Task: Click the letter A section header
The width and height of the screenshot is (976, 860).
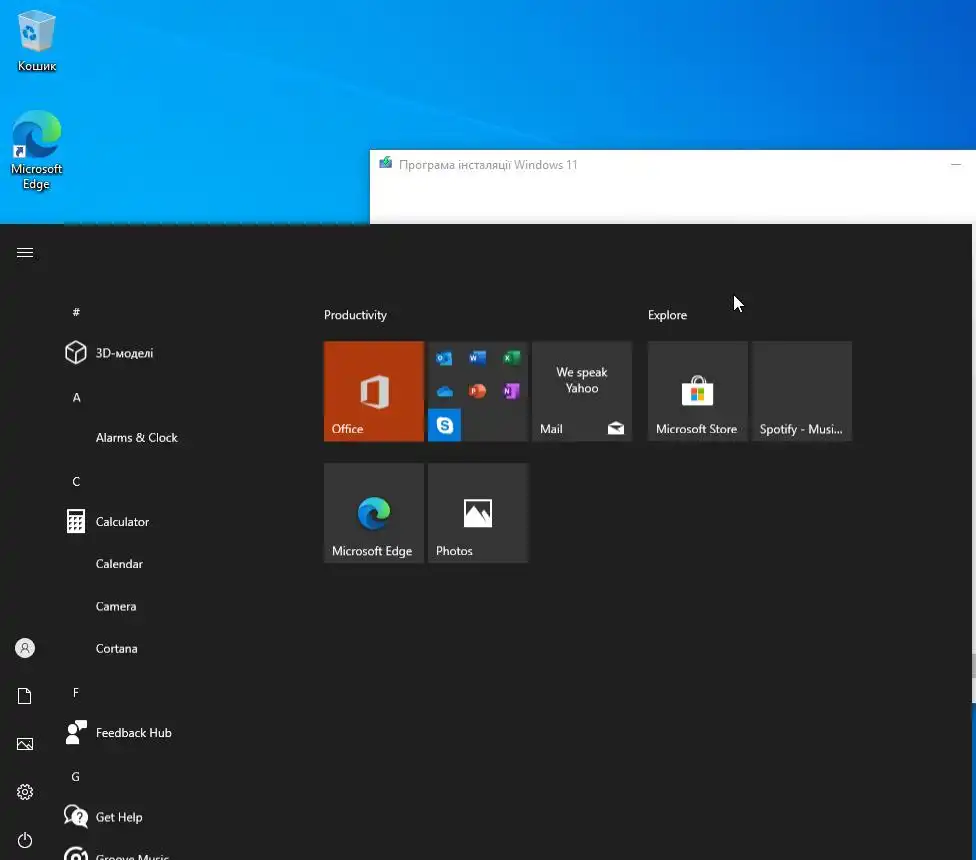Action: 77,397
